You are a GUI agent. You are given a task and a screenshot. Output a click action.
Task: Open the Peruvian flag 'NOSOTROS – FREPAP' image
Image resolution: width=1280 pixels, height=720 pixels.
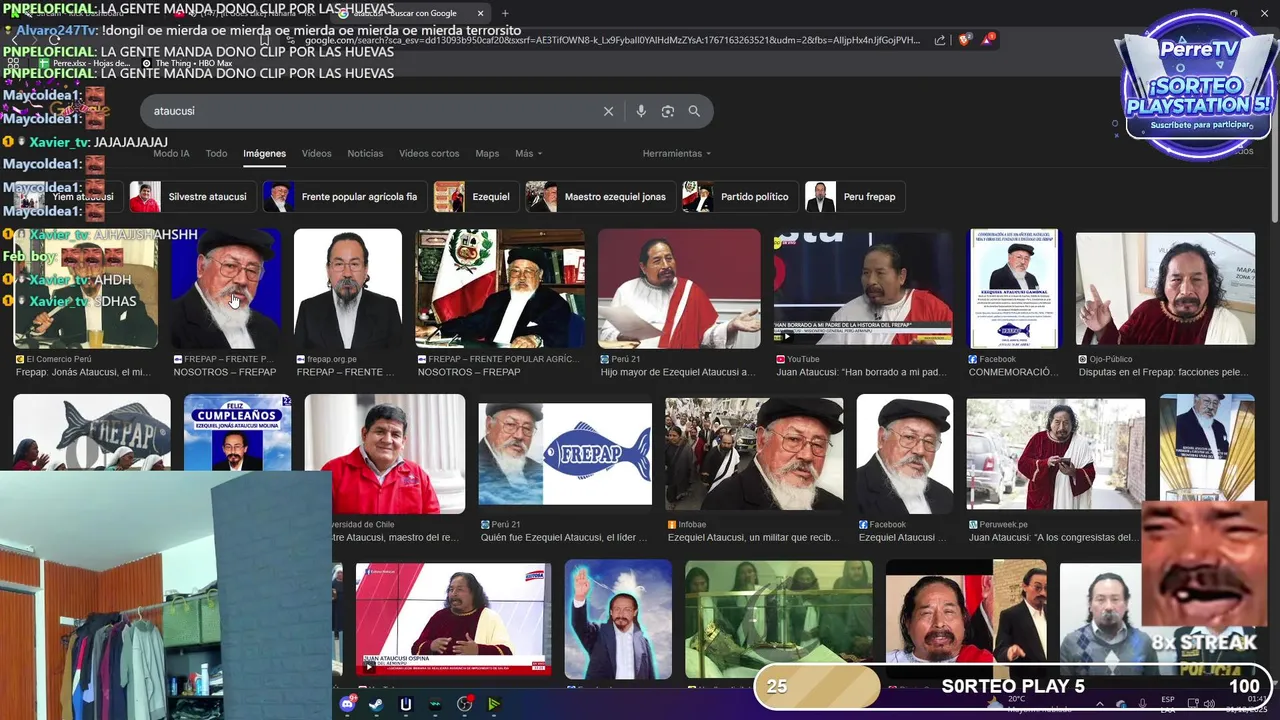(x=500, y=288)
